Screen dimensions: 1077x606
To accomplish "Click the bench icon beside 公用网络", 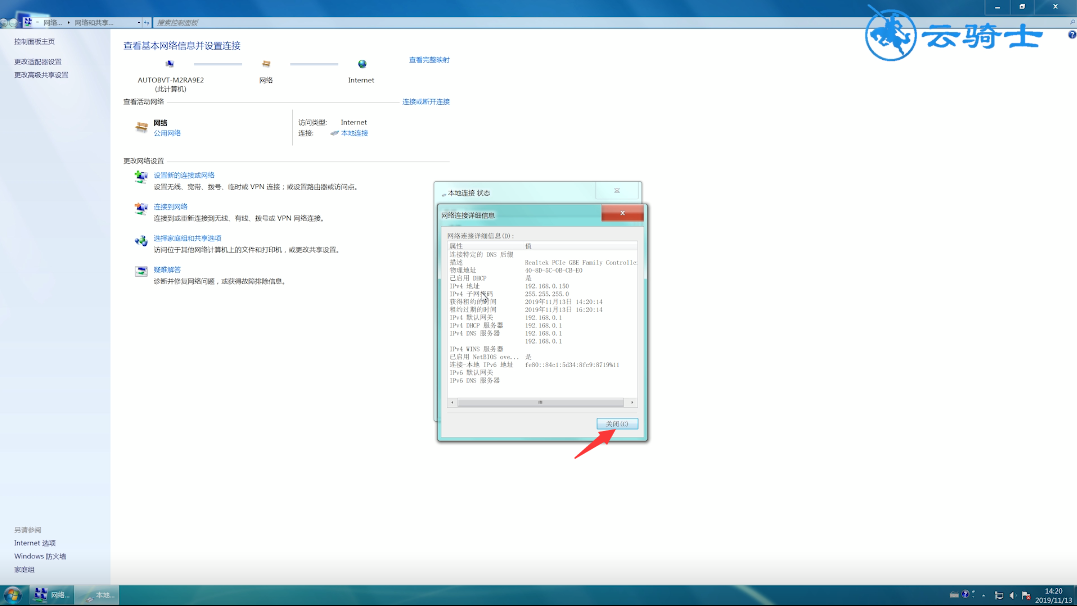I will click(141, 127).
